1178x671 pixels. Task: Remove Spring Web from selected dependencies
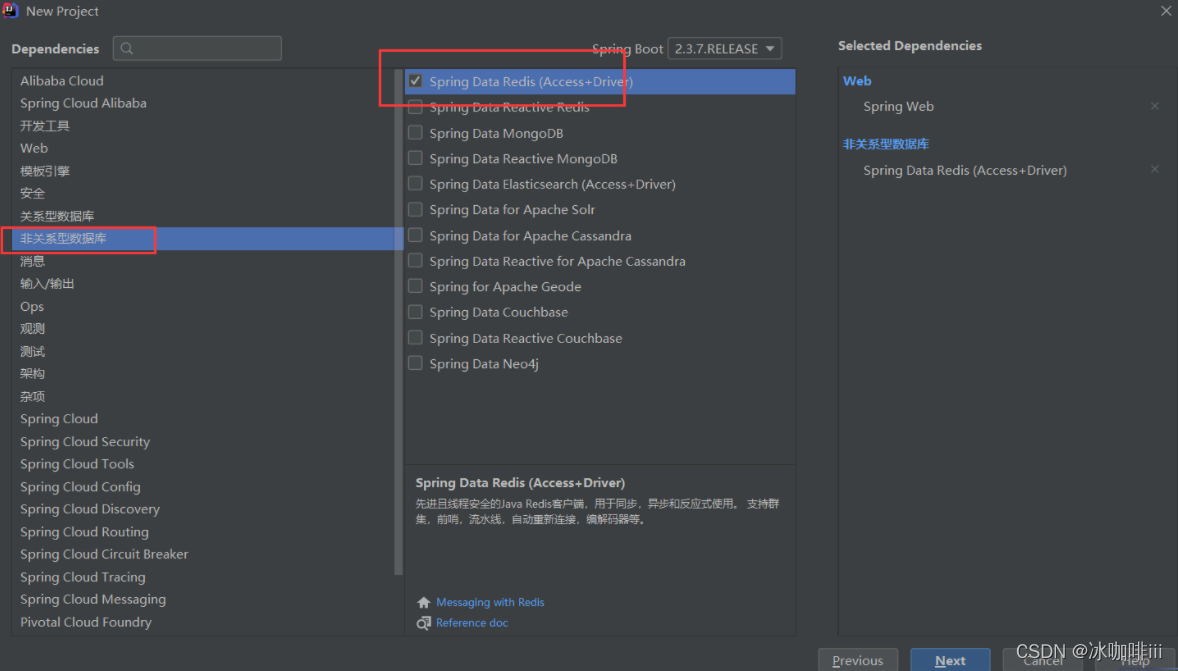(x=1155, y=106)
